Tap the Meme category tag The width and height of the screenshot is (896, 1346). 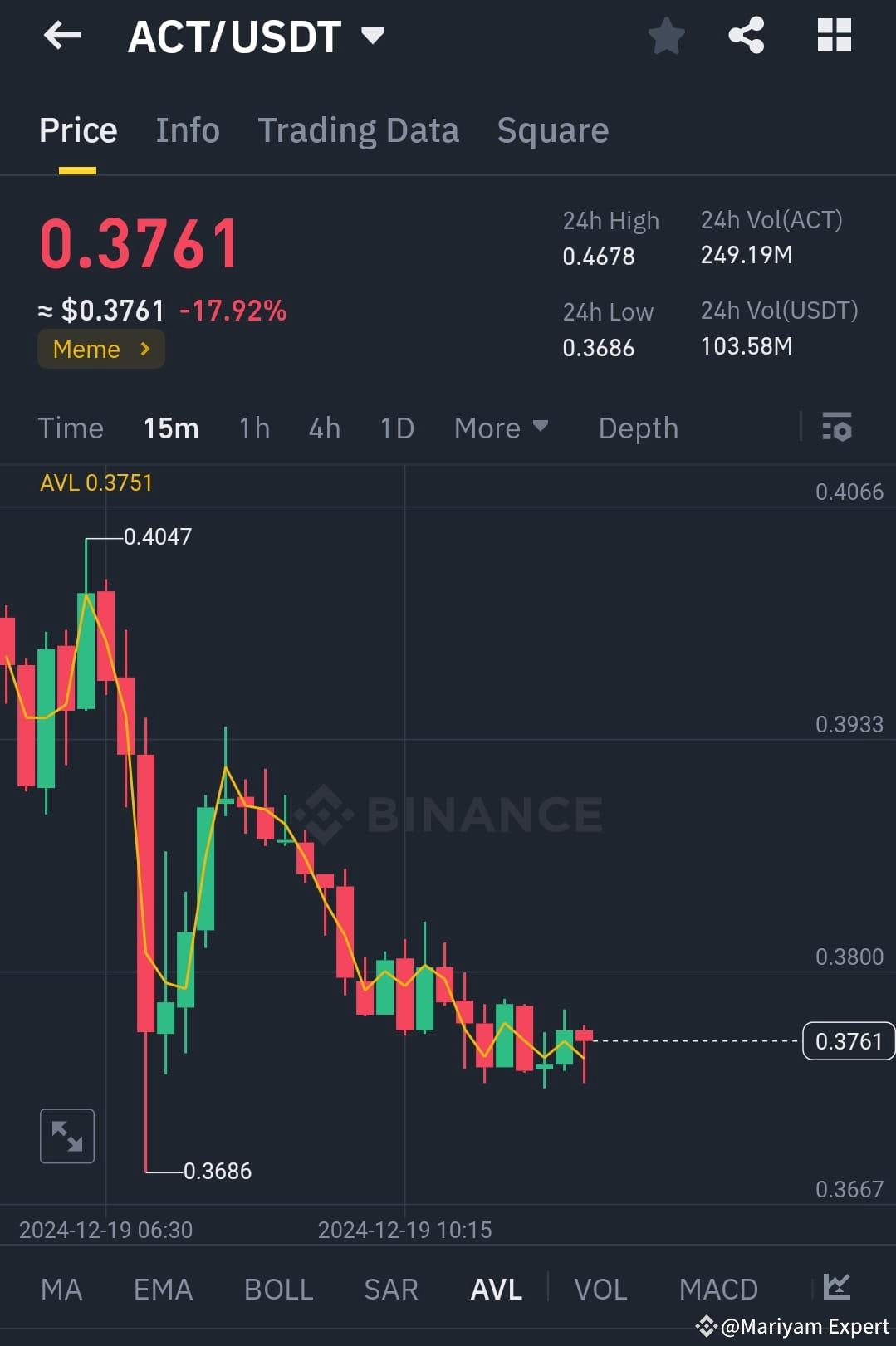(x=100, y=349)
